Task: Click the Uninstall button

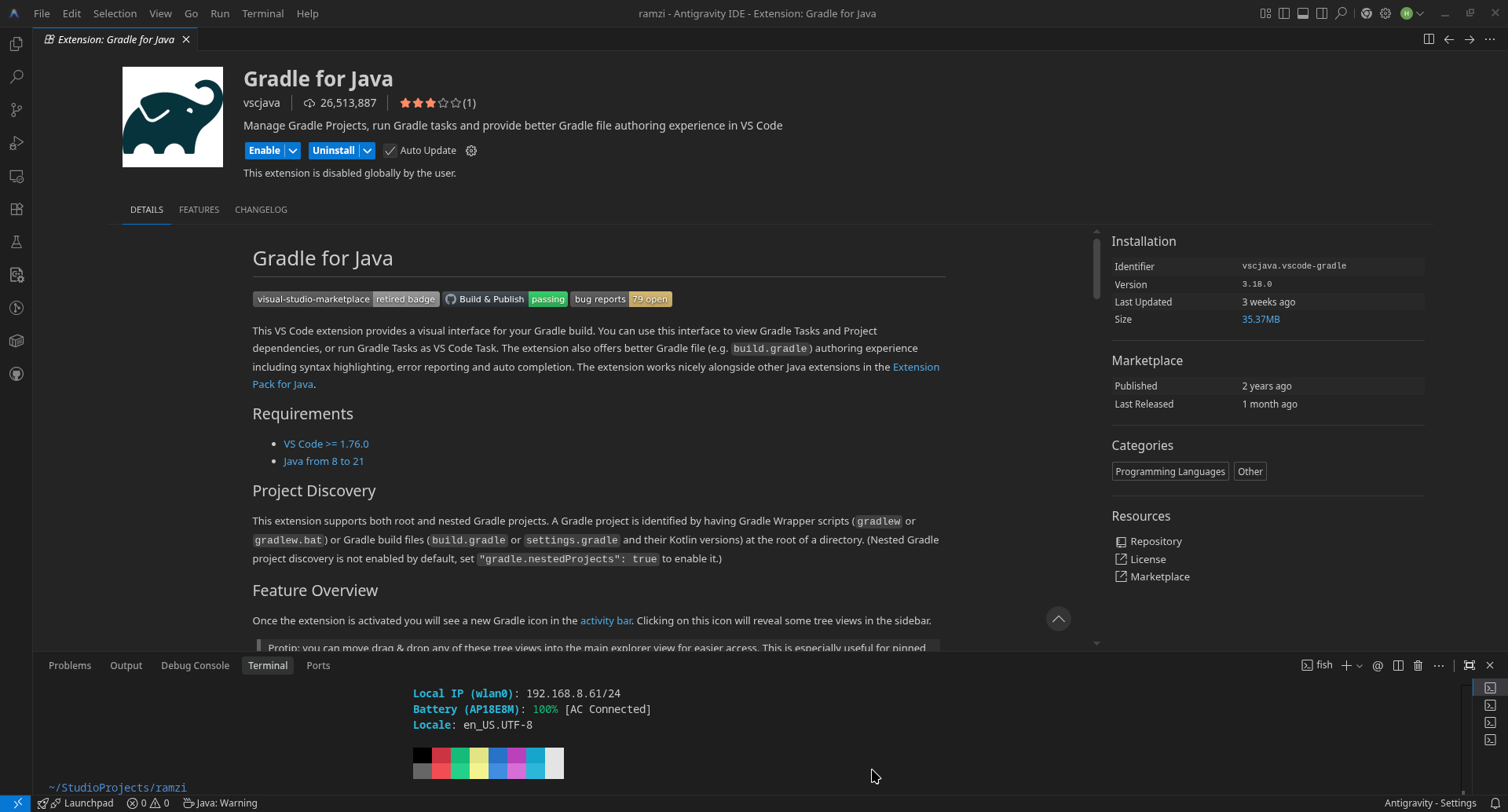Action: click(x=334, y=151)
